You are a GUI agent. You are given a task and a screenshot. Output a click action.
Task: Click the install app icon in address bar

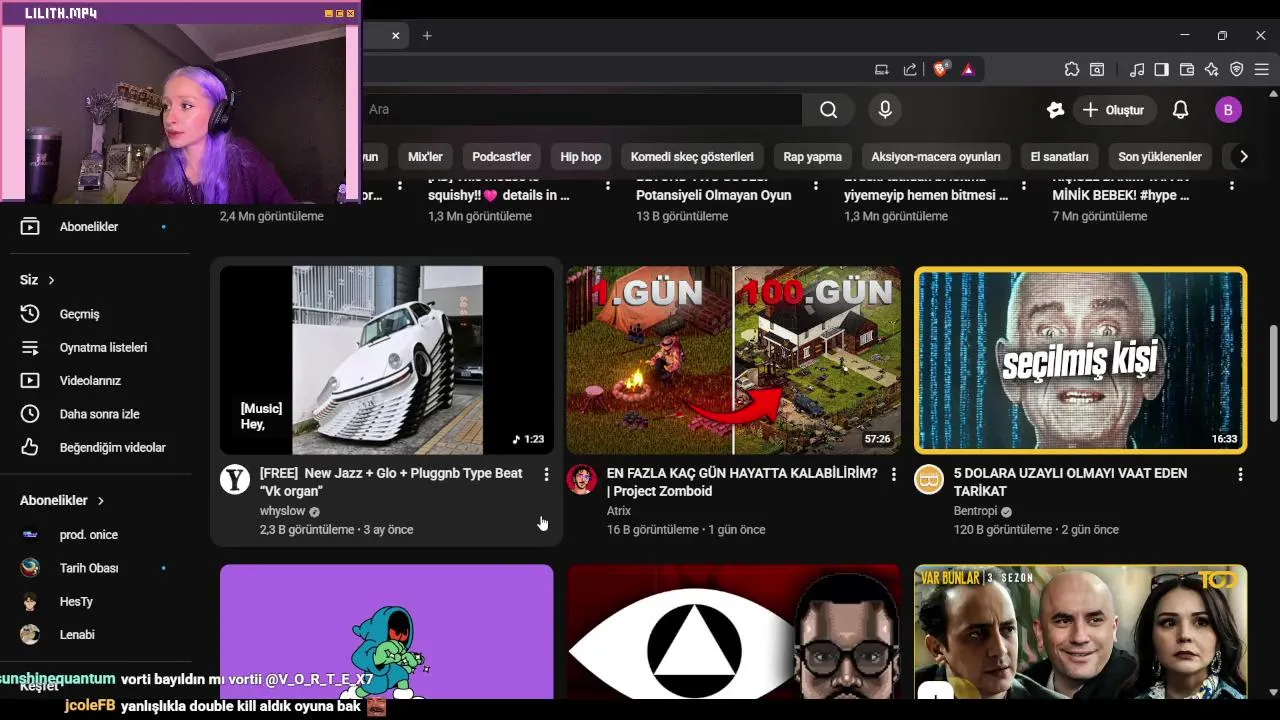882,69
